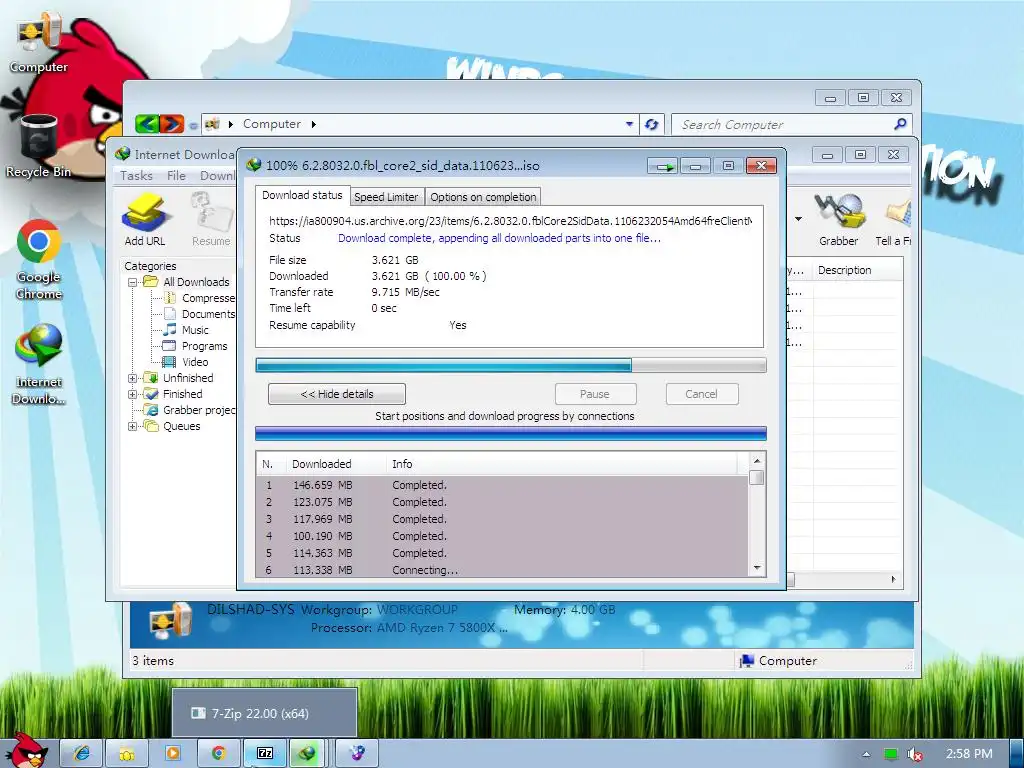Screen dimensions: 1024x768
Task: Switch to the Speed Limiter tab
Action: pos(386,197)
